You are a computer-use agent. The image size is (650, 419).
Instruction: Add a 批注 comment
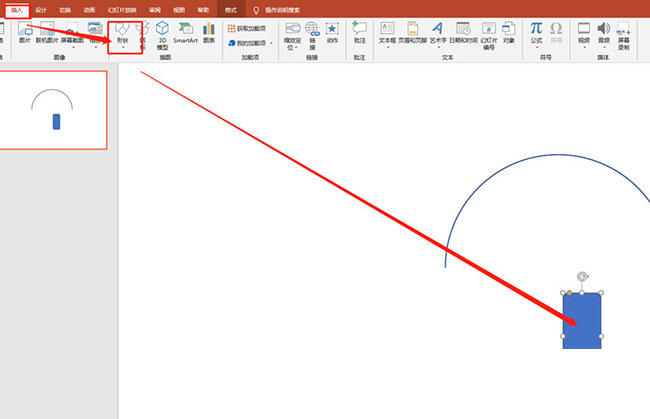(359, 33)
